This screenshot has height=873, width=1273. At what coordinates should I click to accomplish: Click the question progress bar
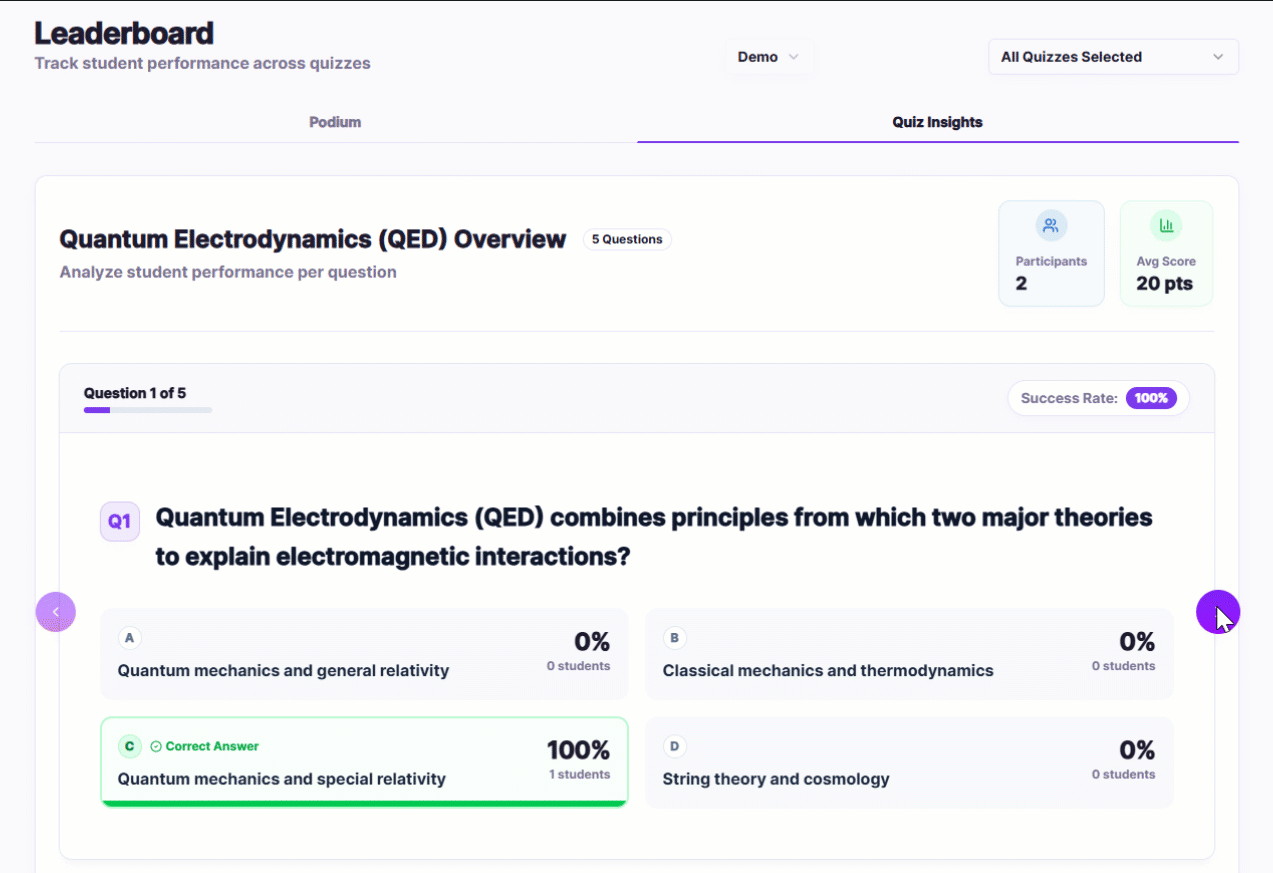coord(147,410)
